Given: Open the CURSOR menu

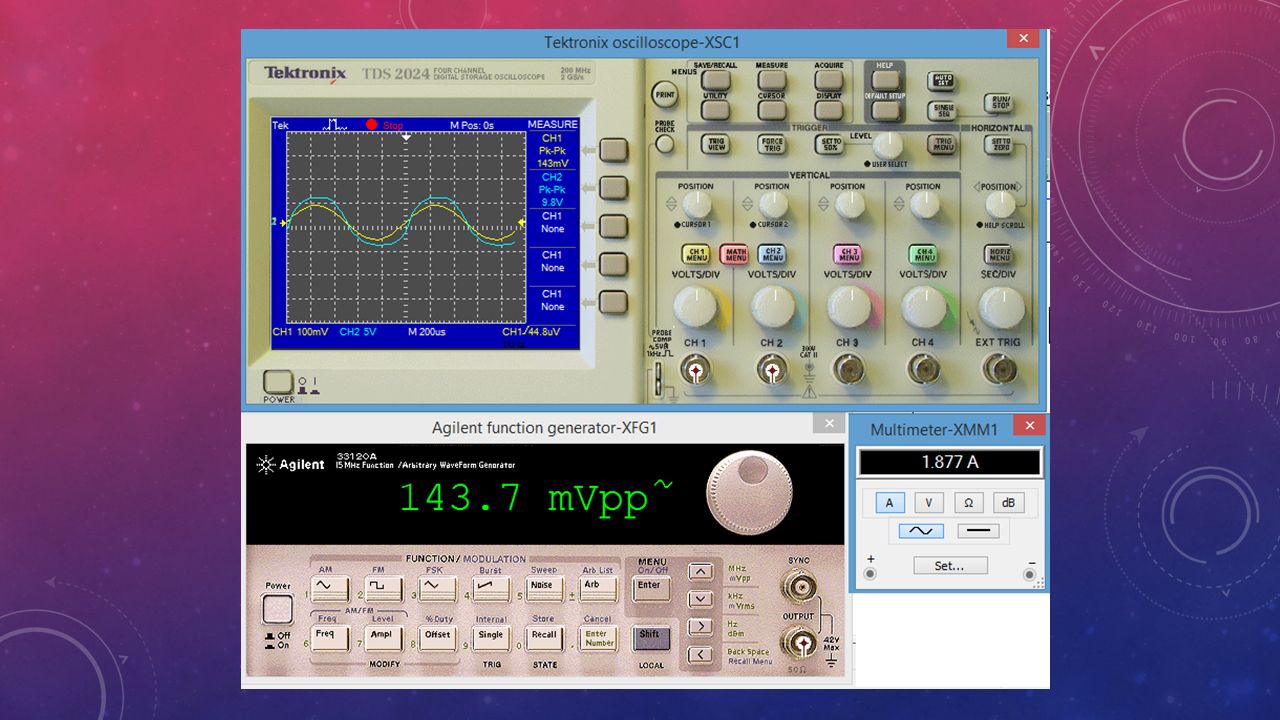Looking at the screenshot, I should point(772,110).
